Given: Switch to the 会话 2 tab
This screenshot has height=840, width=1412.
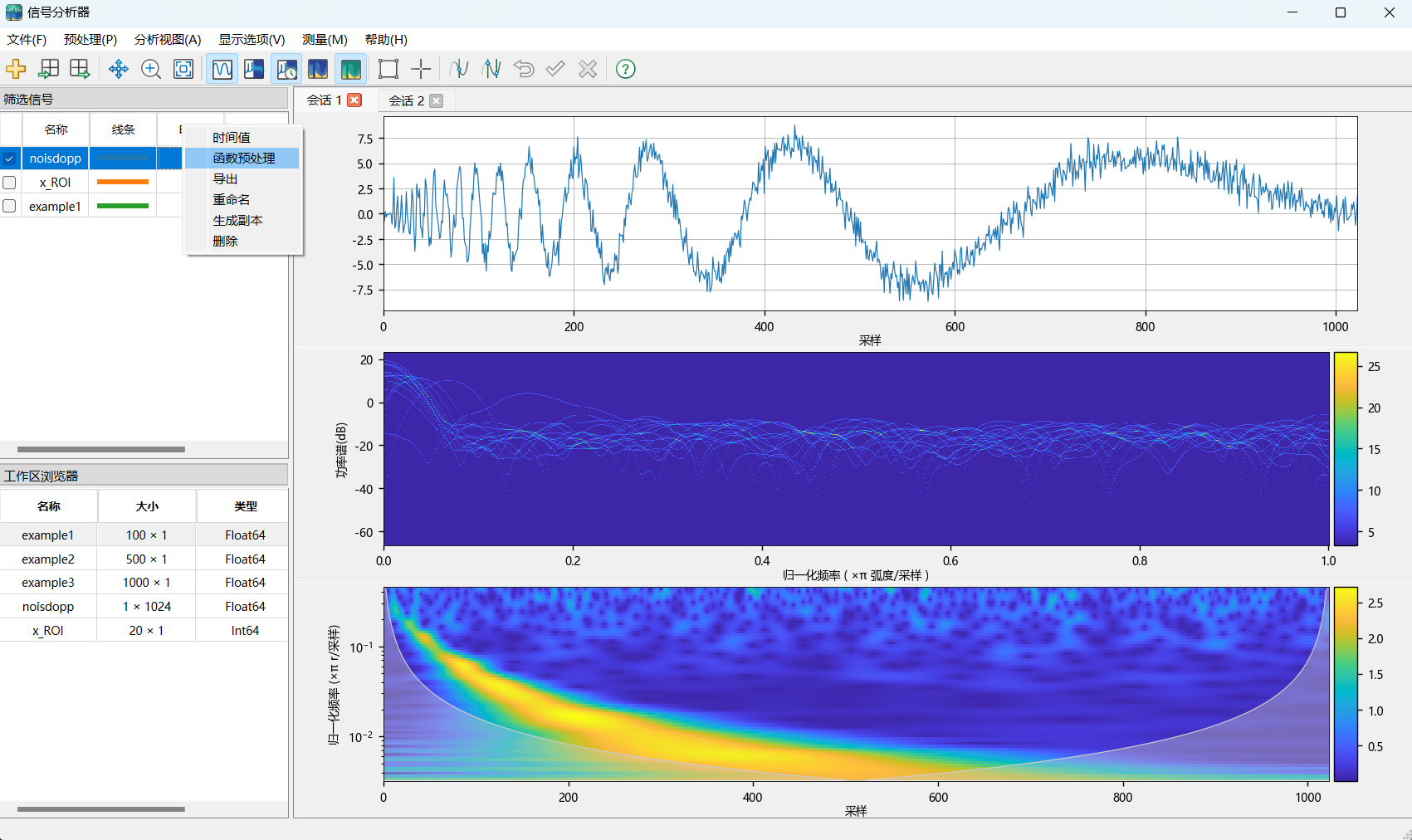Looking at the screenshot, I should click(x=406, y=100).
